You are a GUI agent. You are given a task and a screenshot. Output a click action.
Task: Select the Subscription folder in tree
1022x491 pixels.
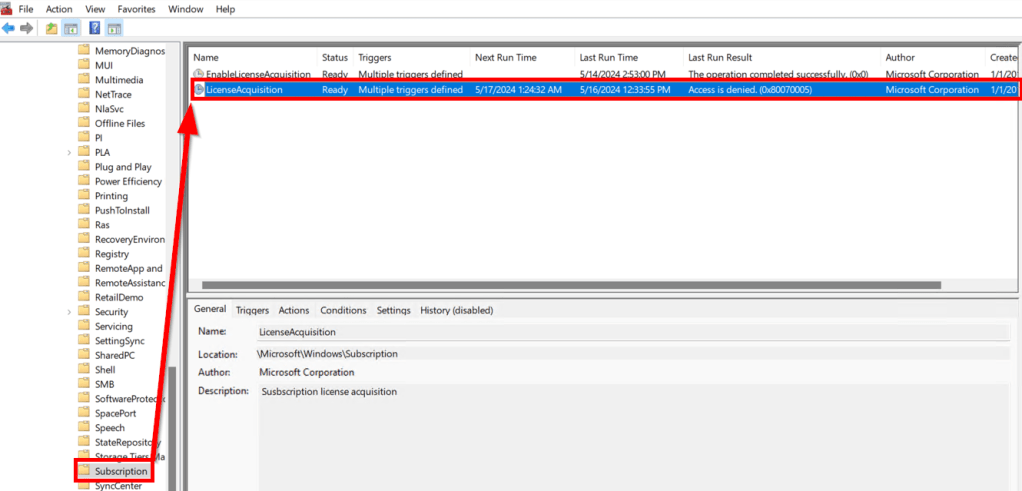[120, 471]
